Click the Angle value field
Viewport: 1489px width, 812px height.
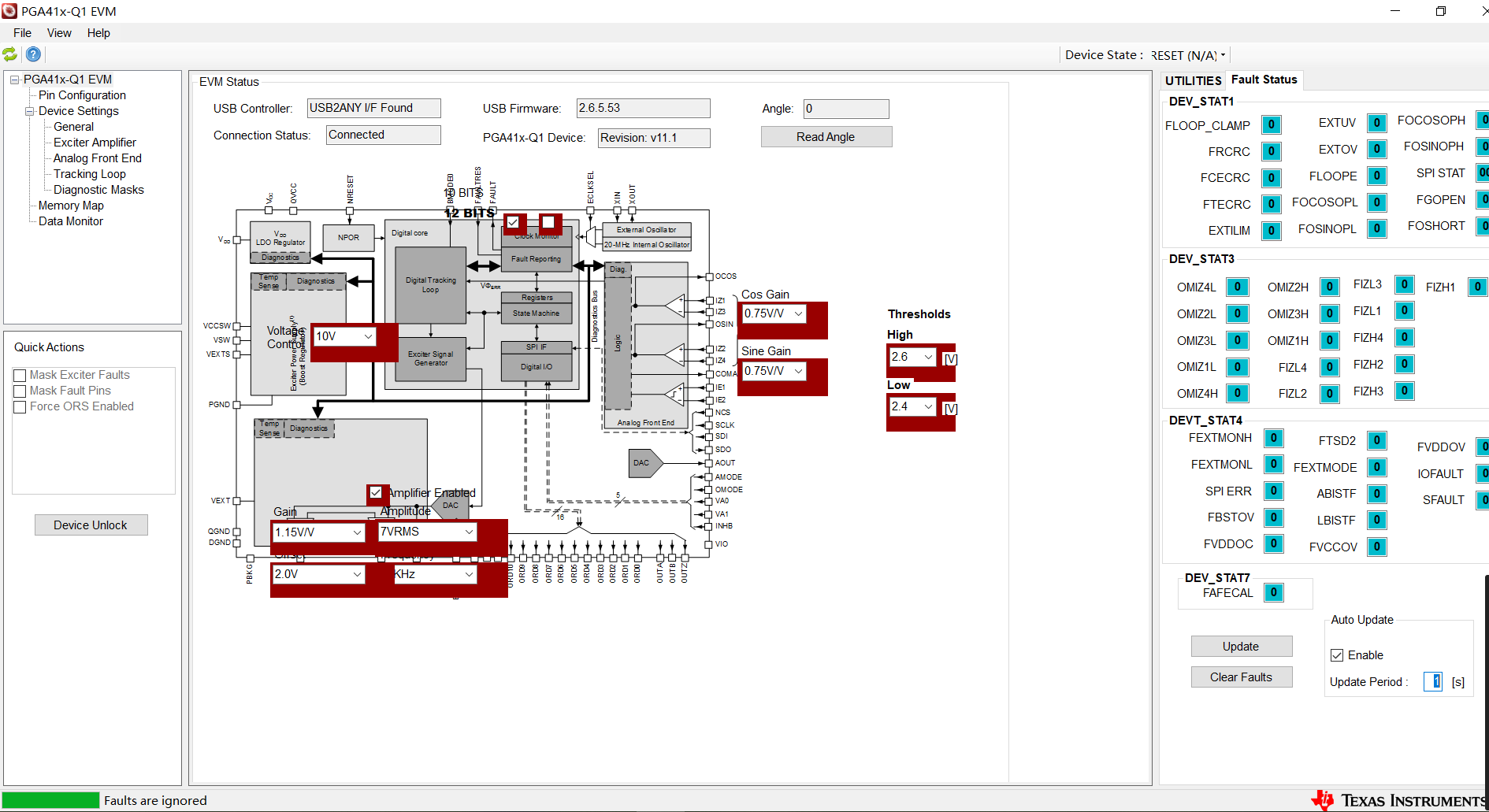[846, 109]
